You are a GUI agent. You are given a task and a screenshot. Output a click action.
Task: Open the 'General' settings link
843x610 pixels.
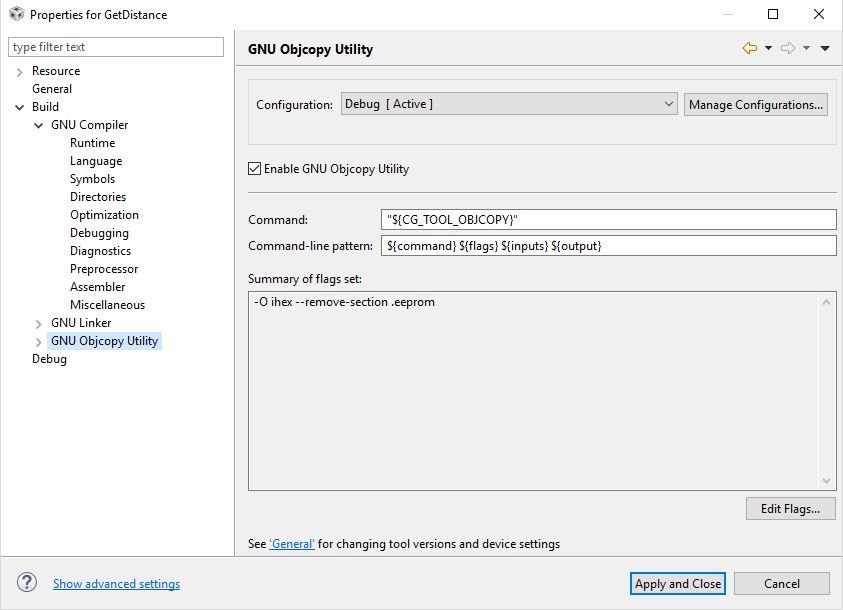[292, 544]
